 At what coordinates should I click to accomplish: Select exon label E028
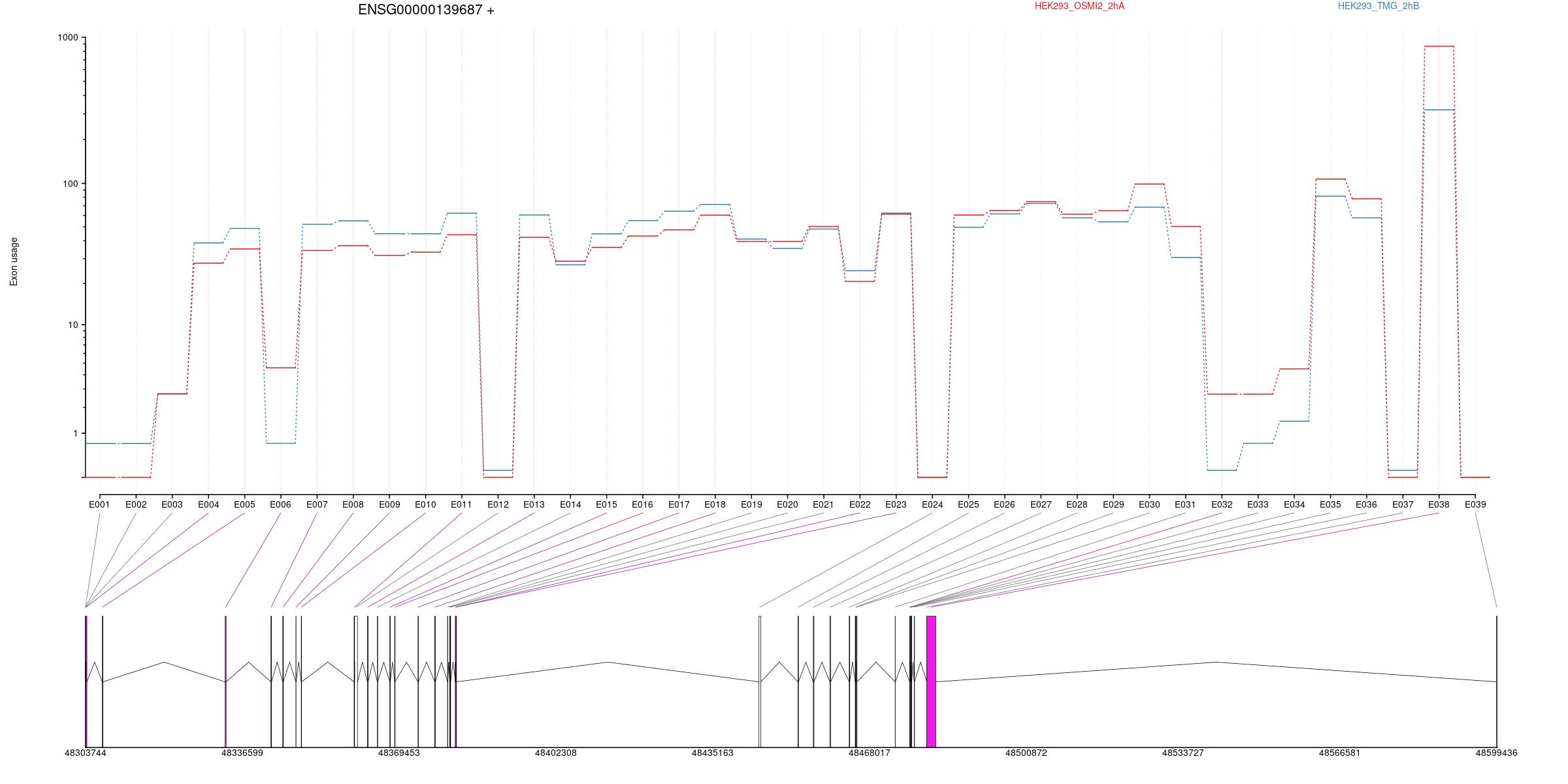[x=1077, y=504]
